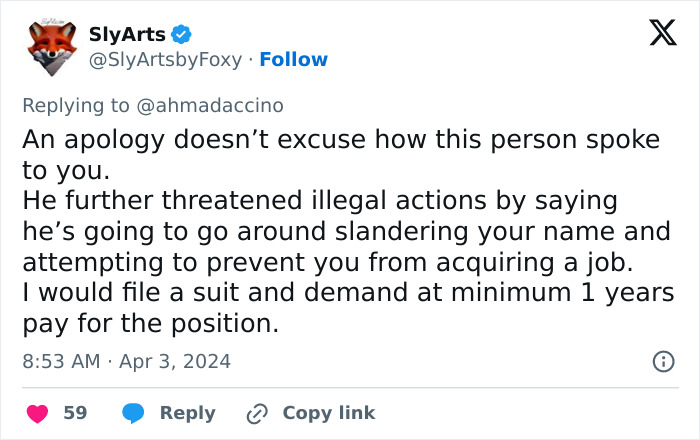Open the info icon beside the timestamp
The image size is (700, 440).
[662, 362]
